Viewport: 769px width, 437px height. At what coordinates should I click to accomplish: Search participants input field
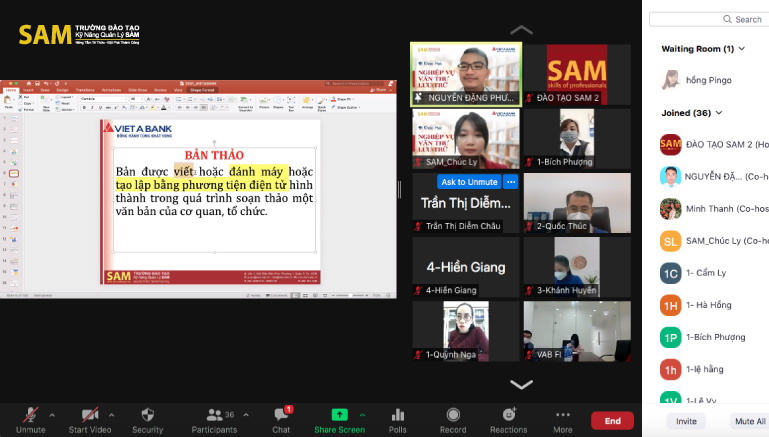point(709,19)
